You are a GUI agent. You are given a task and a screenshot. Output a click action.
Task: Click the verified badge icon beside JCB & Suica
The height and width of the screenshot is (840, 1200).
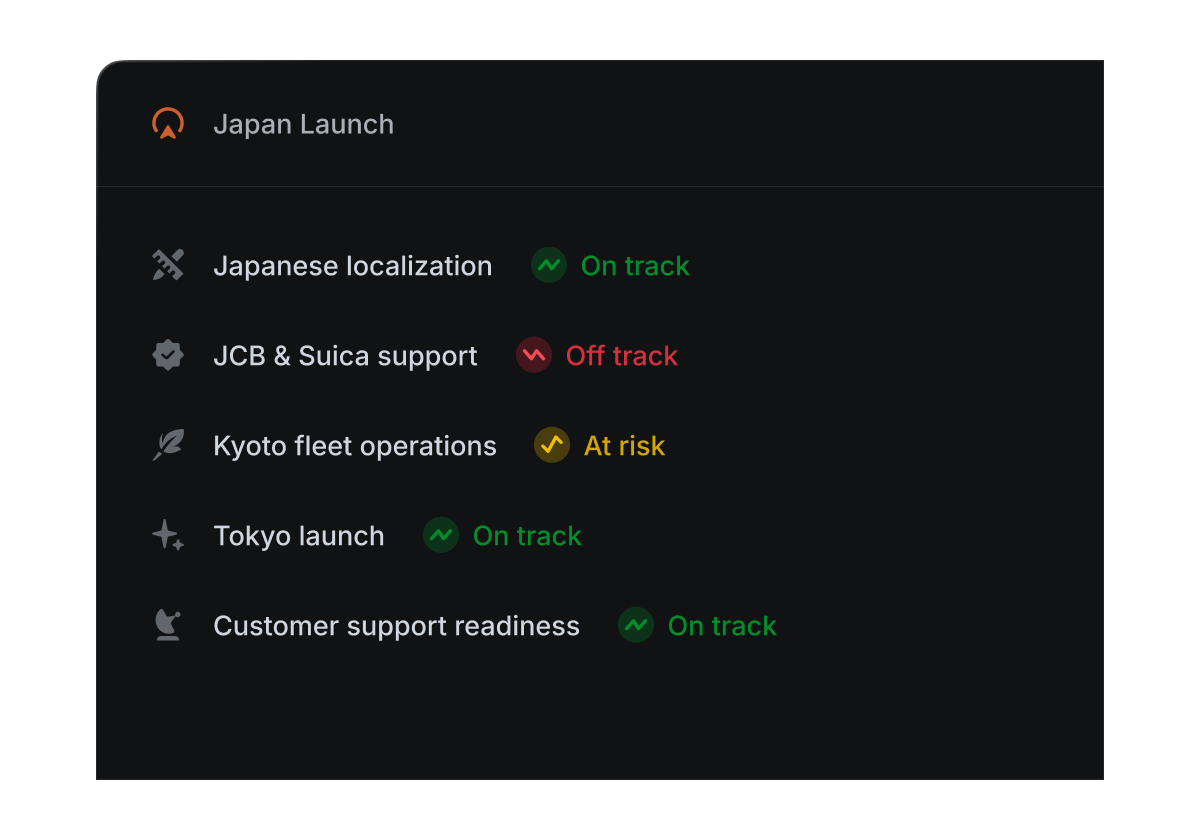pos(168,355)
